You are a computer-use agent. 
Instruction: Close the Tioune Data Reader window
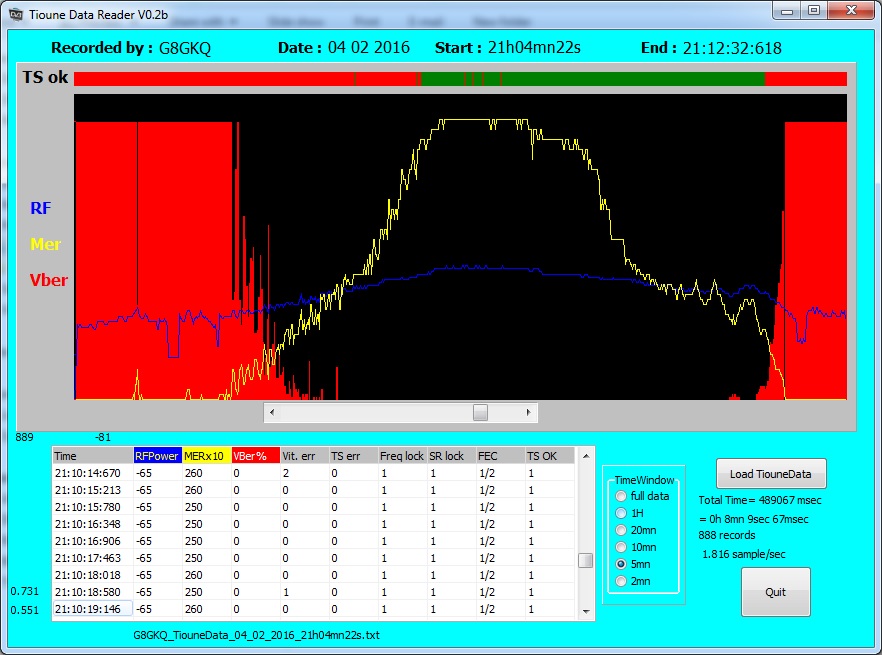coord(851,11)
